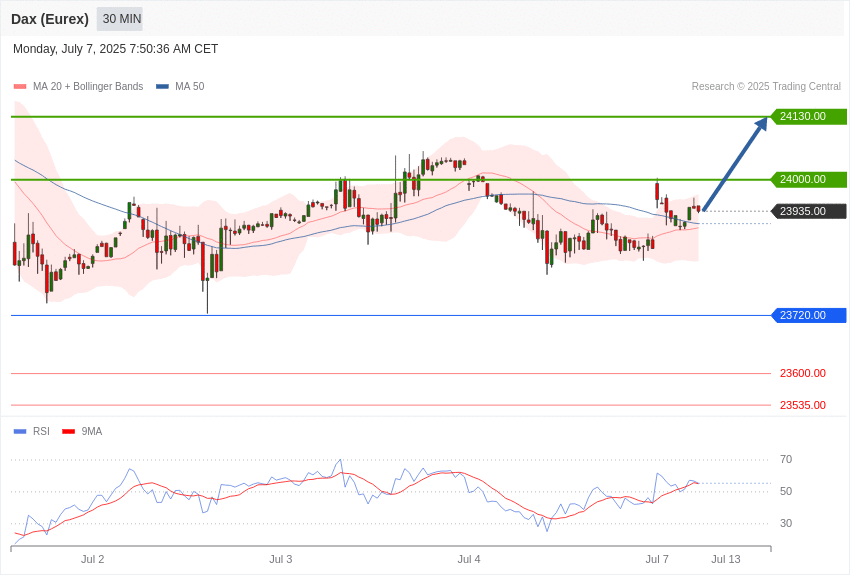Click the 23935.00 current price tag
This screenshot has width=850, height=576.
(808, 211)
